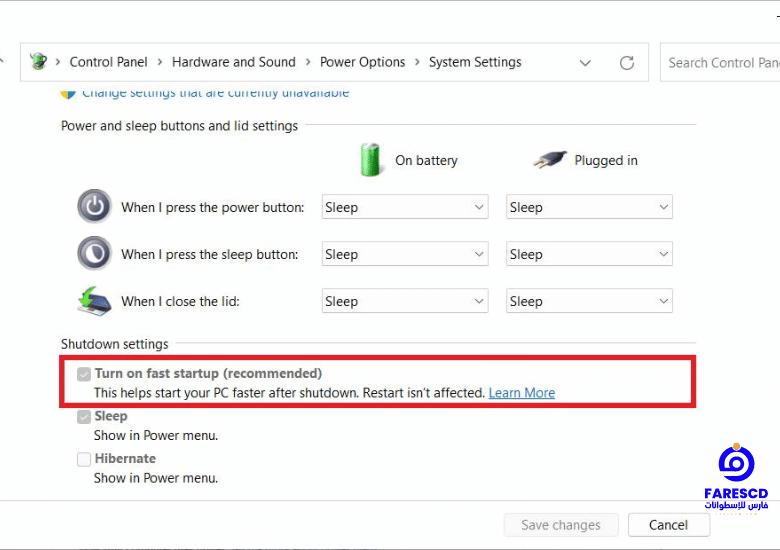
Task: Click the Cancel button
Action: pos(668,525)
